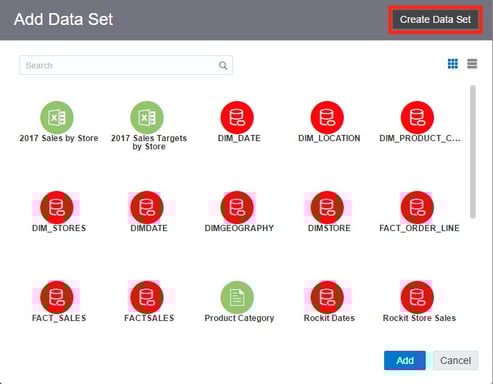The width and height of the screenshot is (493, 384).
Task: Choose the DIM_LOCATION database icon
Action: [327, 117]
